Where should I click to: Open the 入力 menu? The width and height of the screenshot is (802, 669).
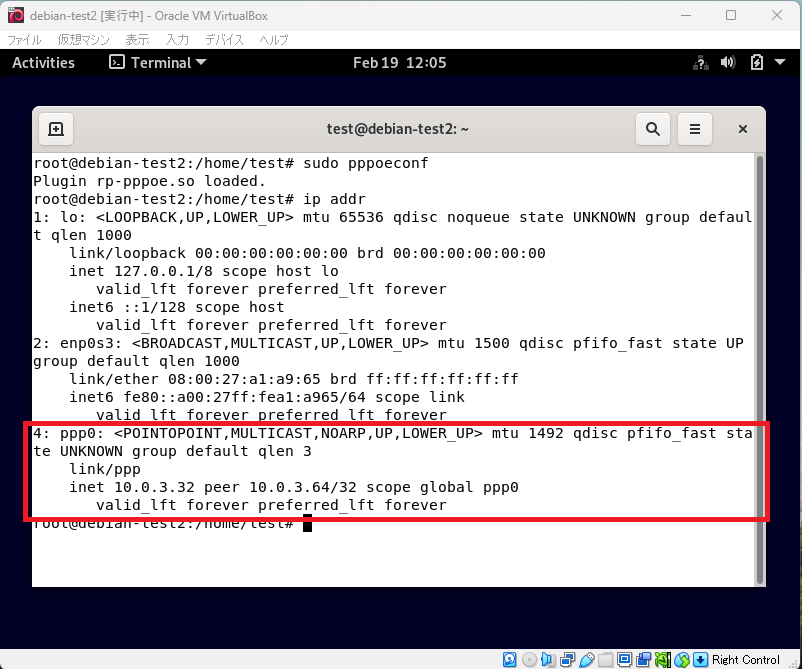[x=177, y=39]
